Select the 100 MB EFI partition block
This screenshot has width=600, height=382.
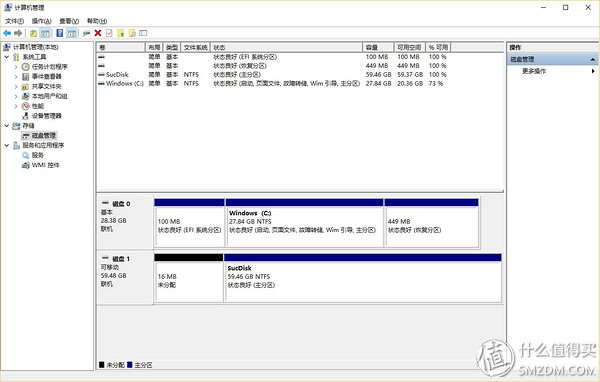(189, 222)
